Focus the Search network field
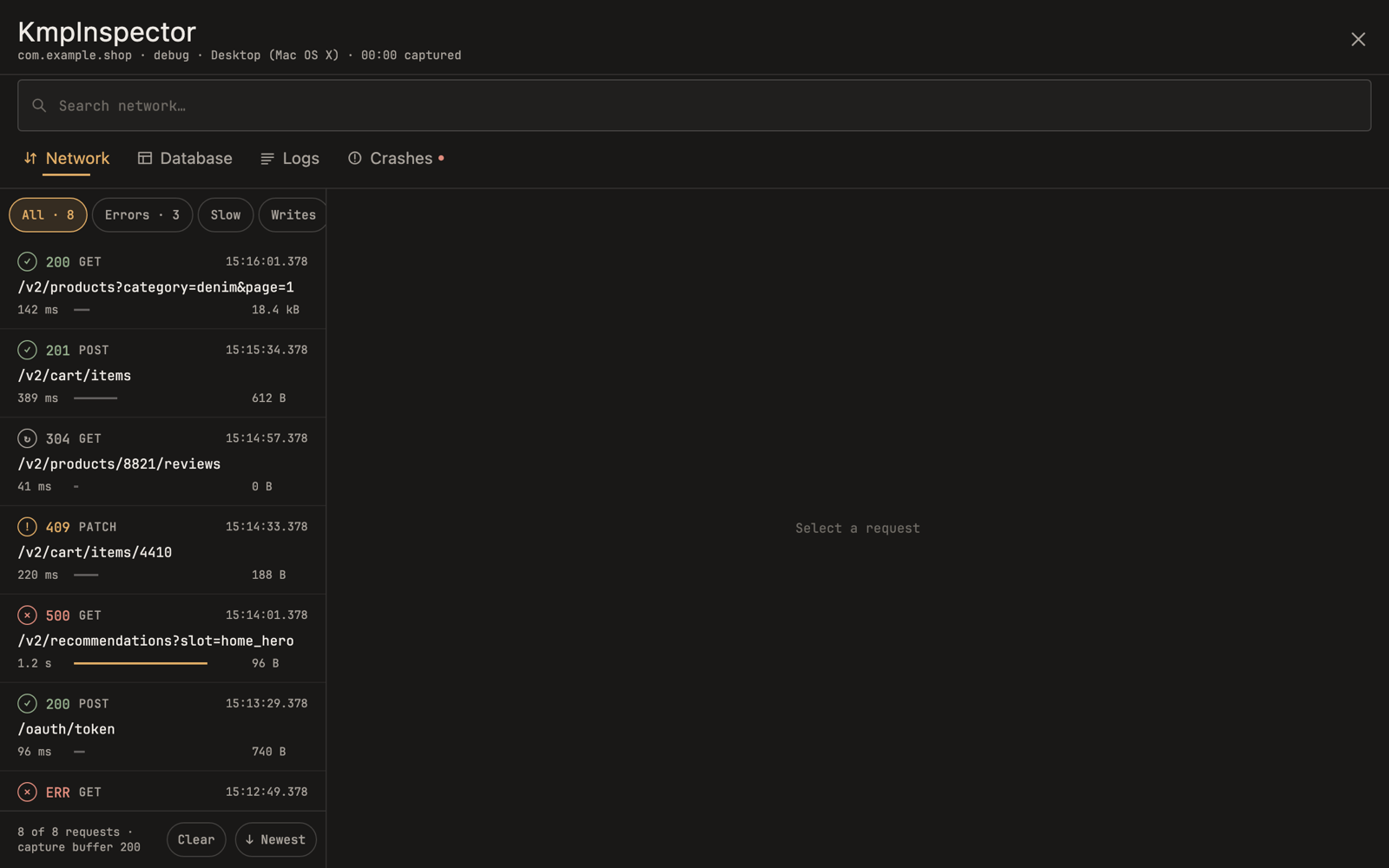Screen dimensions: 1389x868 694,105
